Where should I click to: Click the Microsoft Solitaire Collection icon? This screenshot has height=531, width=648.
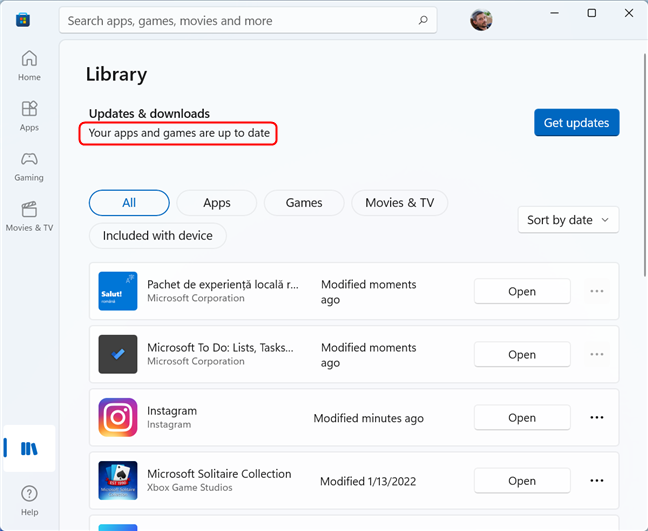coord(118,481)
